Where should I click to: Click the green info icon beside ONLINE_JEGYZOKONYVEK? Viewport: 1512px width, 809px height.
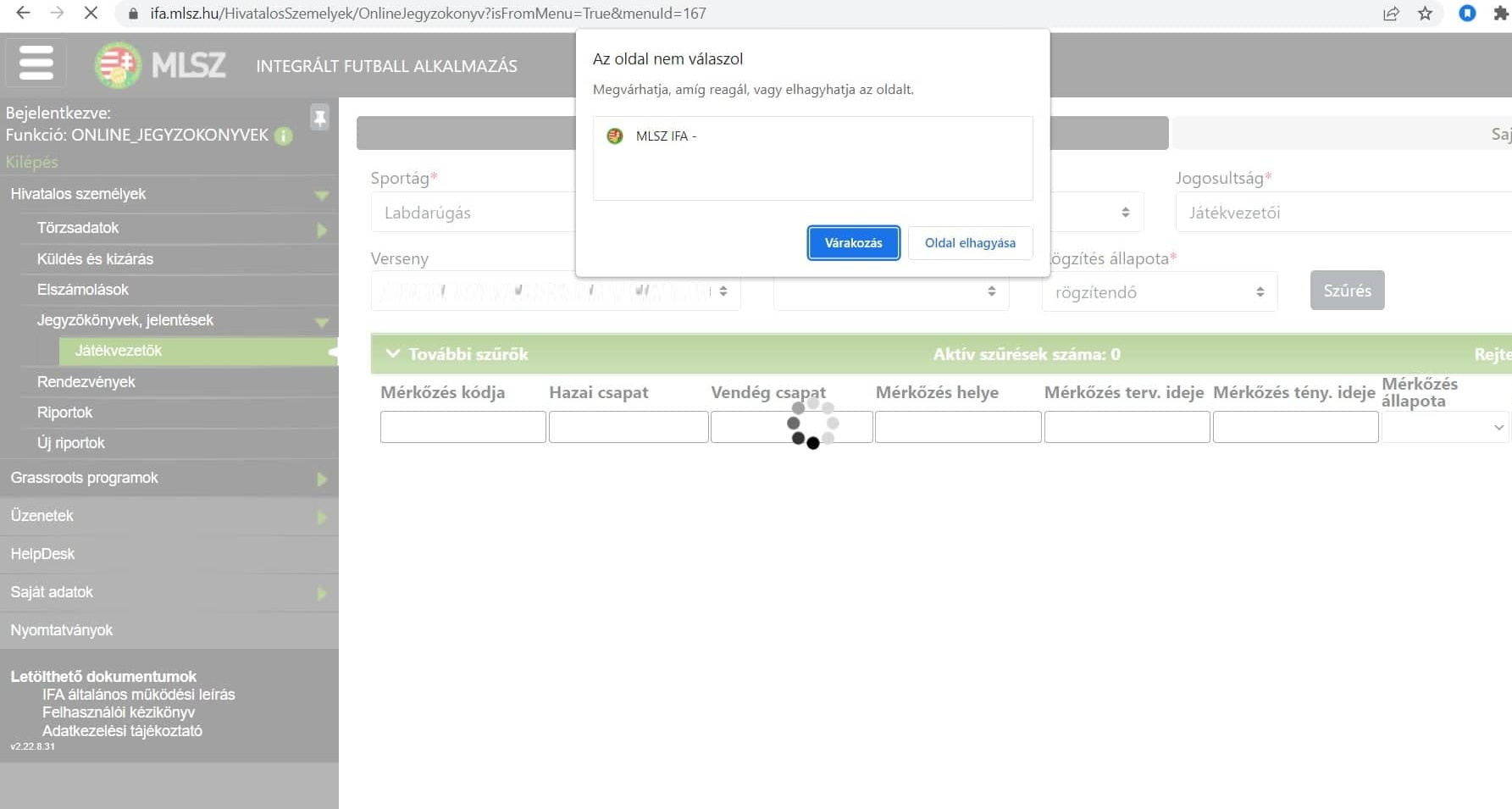click(x=284, y=136)
